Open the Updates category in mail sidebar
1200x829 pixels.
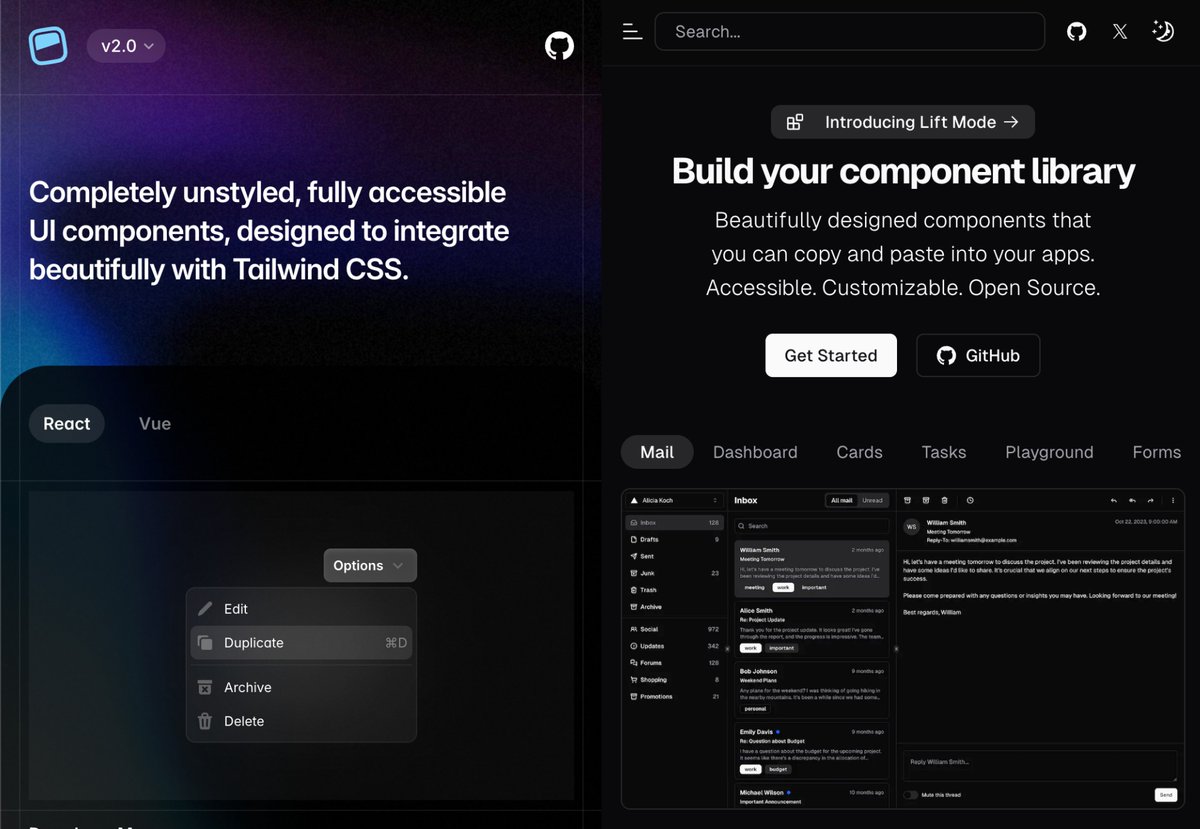pyautogui.click(x=674, y=646)
